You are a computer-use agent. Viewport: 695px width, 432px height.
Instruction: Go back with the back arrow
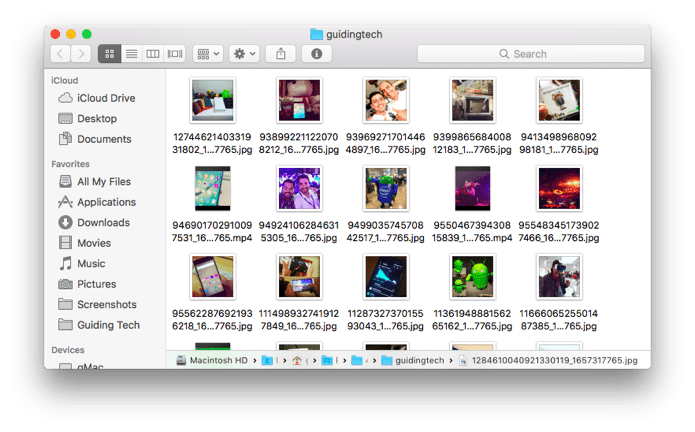click(x=60, y=54)
